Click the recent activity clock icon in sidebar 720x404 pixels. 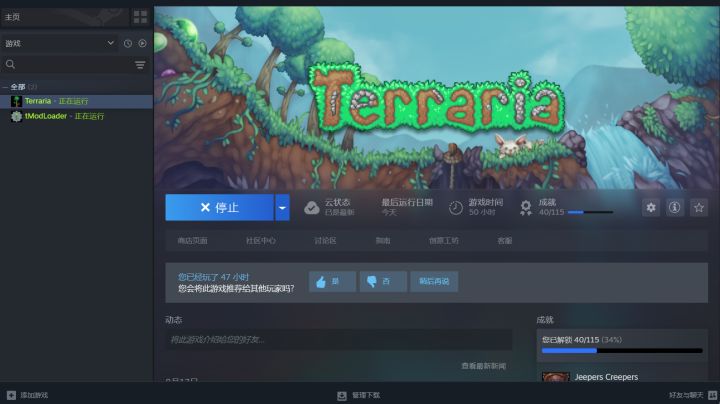coord(128,43)
